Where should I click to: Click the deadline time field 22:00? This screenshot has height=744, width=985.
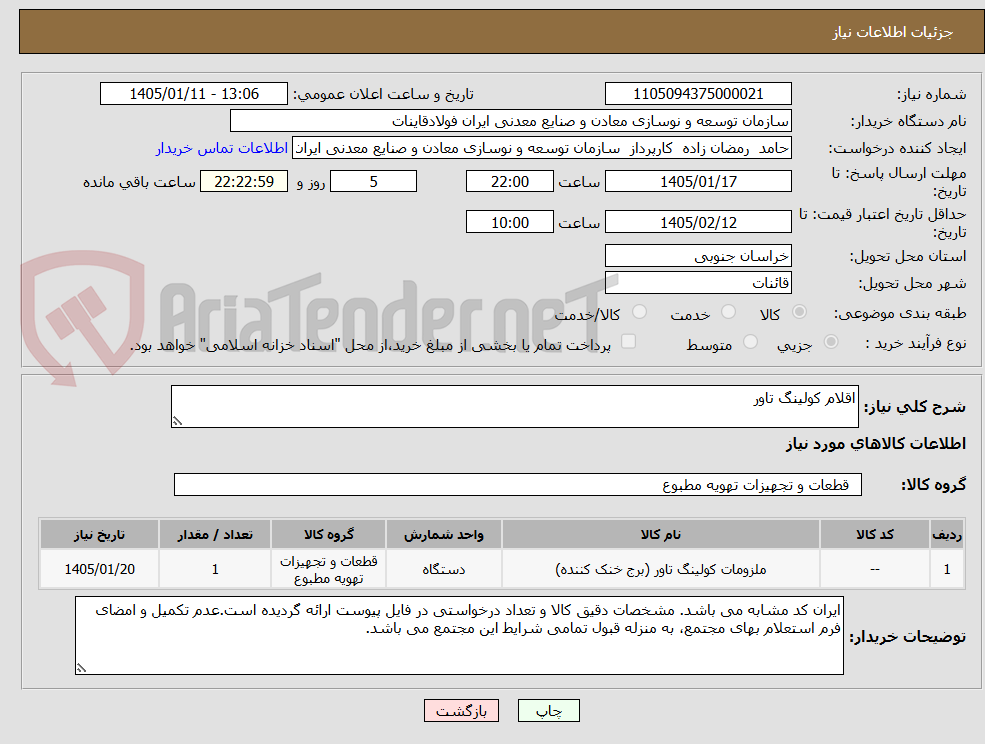click(x=509, y=182)
